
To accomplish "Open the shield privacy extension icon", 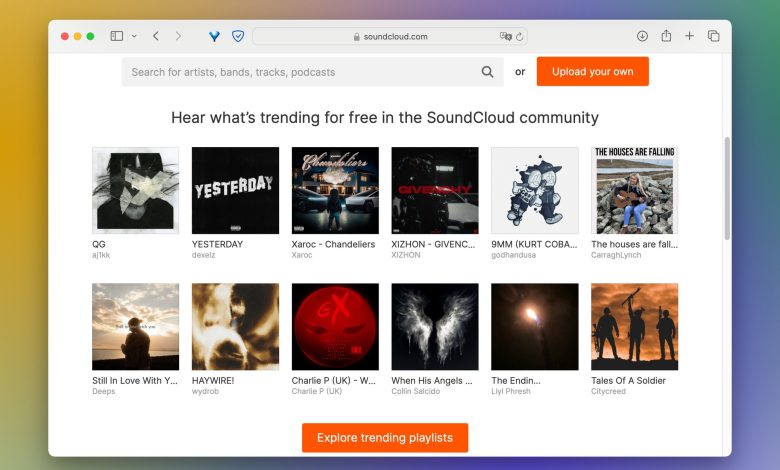I will click(238, 36).
